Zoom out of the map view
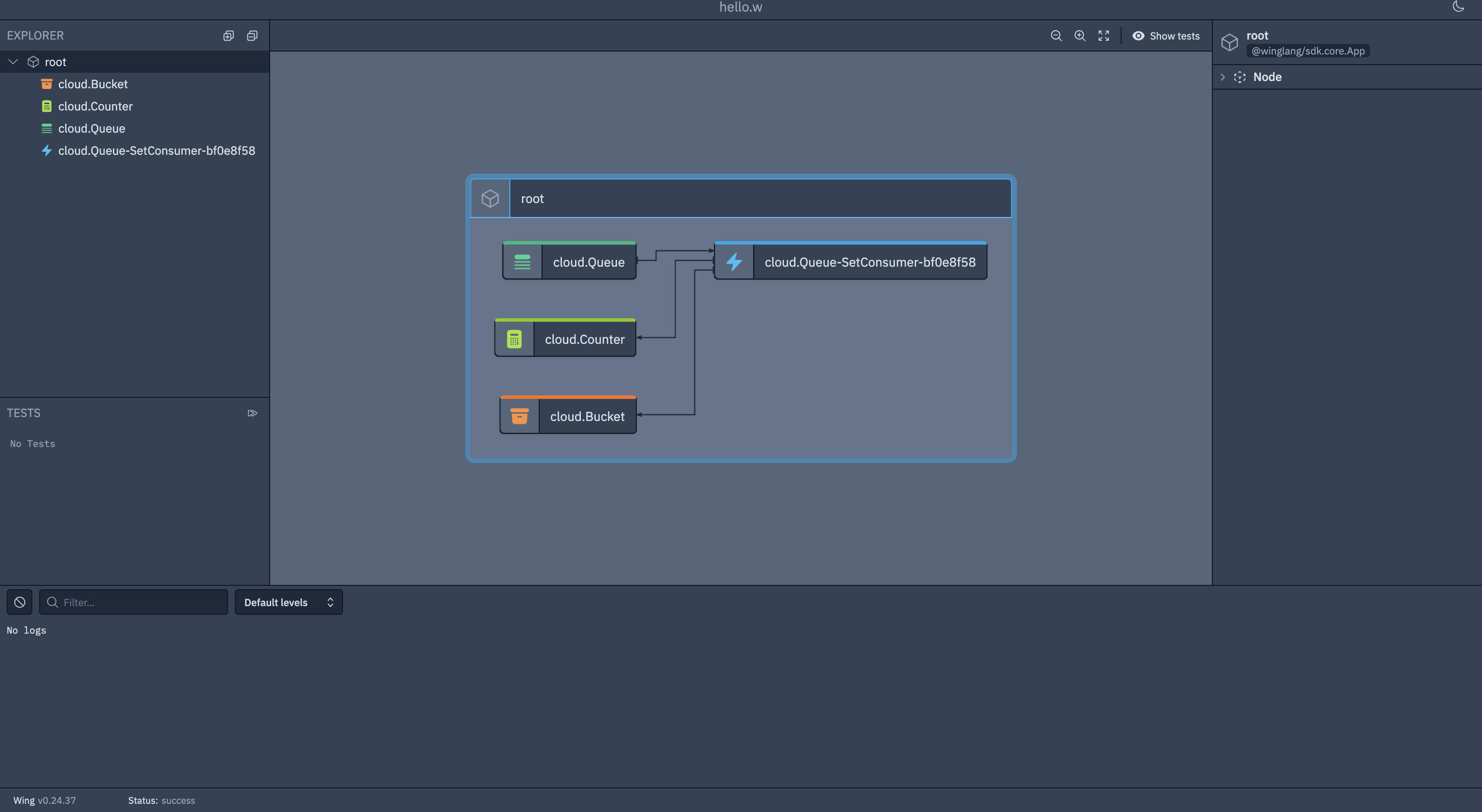 1056,36
